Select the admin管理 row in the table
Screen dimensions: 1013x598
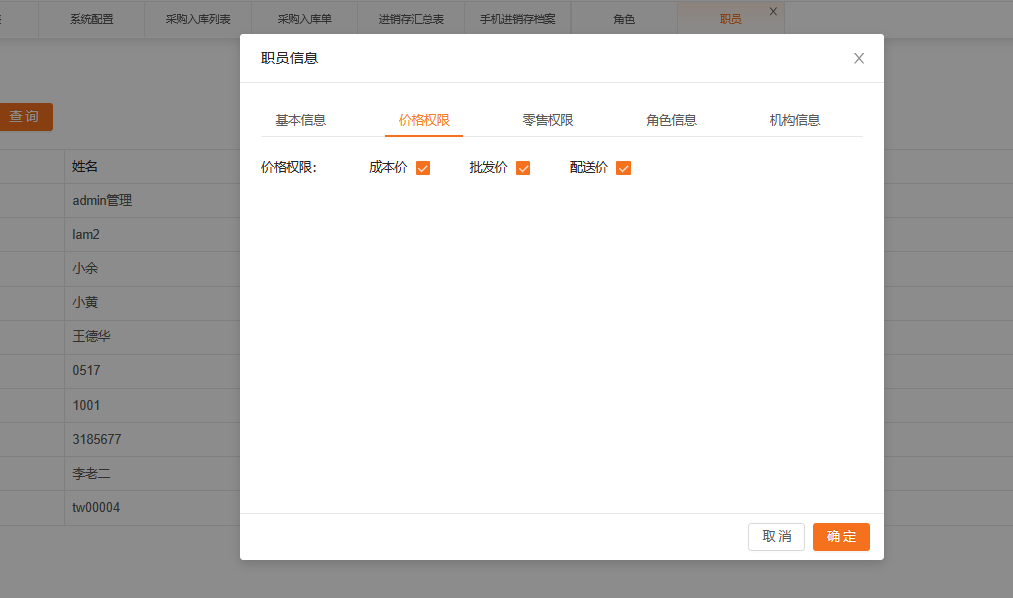tap(102, 200)
